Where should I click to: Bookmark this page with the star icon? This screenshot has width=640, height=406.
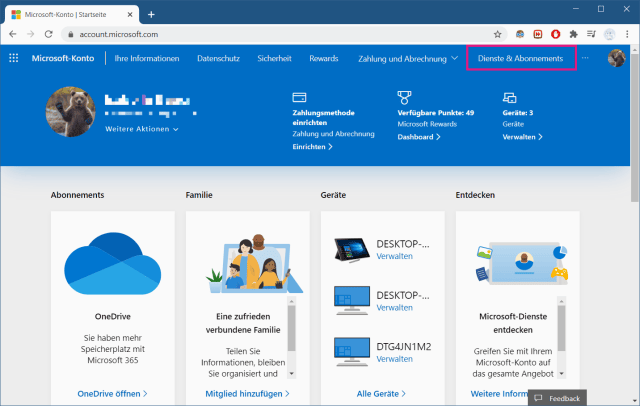[497, 34]
